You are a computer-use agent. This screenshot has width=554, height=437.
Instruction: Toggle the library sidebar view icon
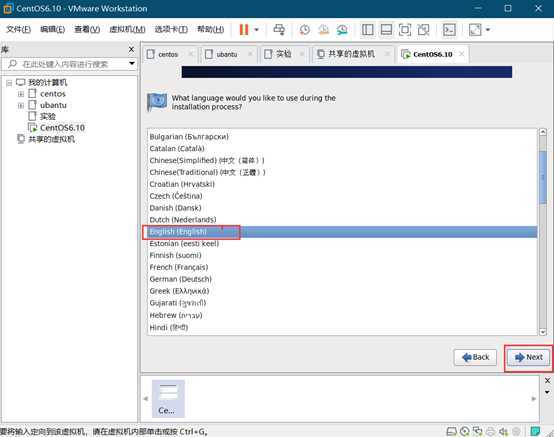368,30
